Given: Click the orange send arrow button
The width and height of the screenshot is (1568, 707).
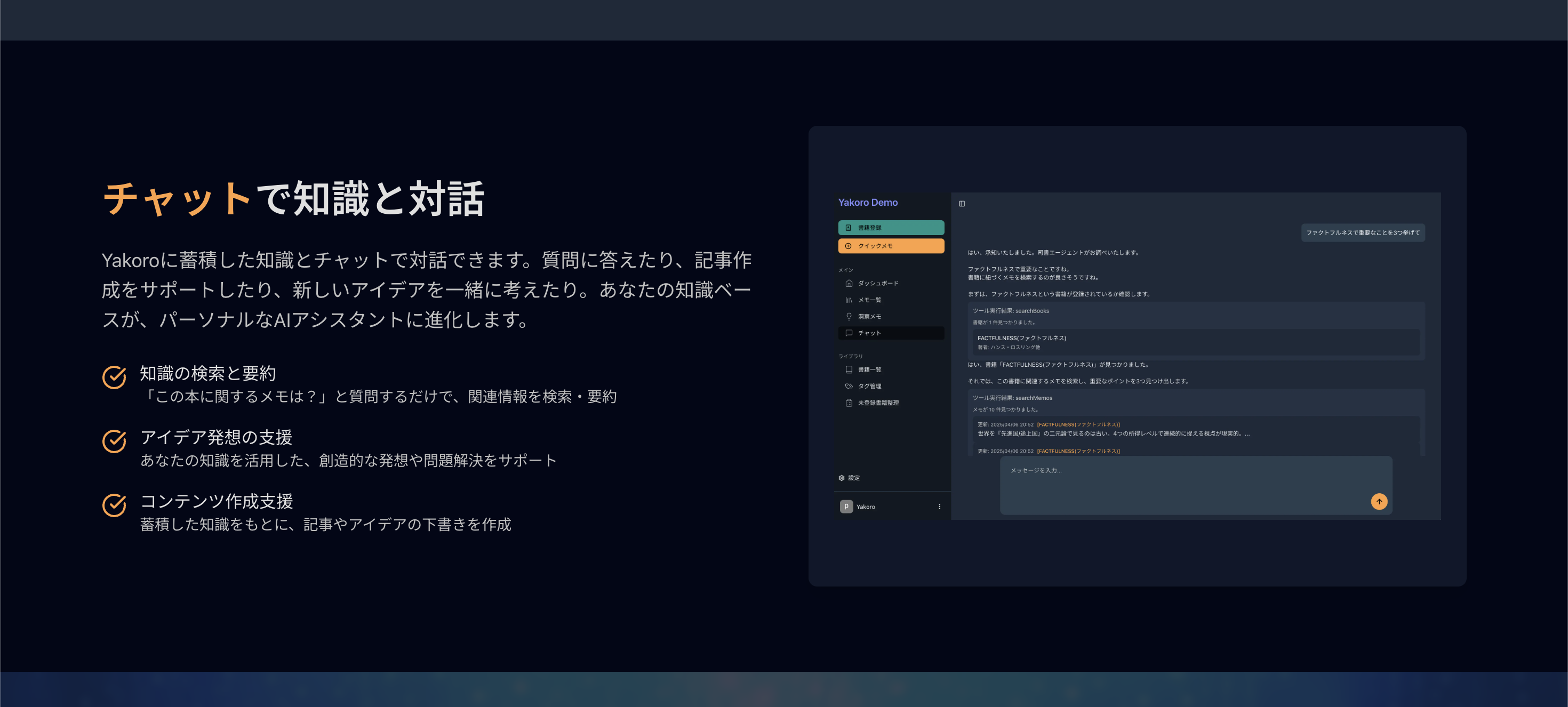Looking at the screenshot, I should (1379, 501).
